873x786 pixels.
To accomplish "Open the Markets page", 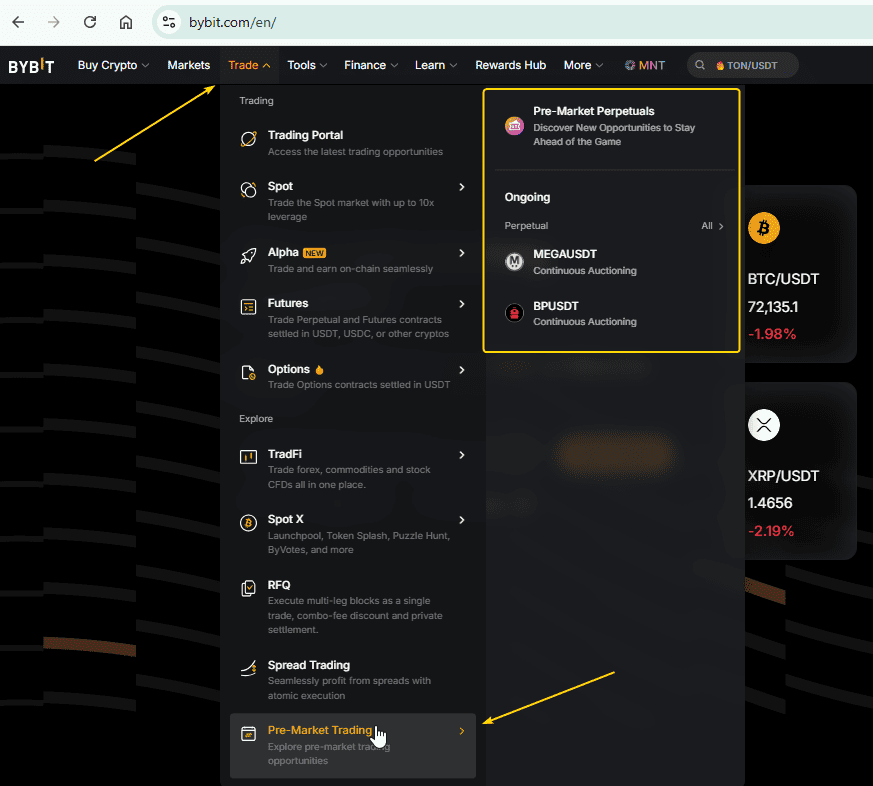I will tap(189, 65).
